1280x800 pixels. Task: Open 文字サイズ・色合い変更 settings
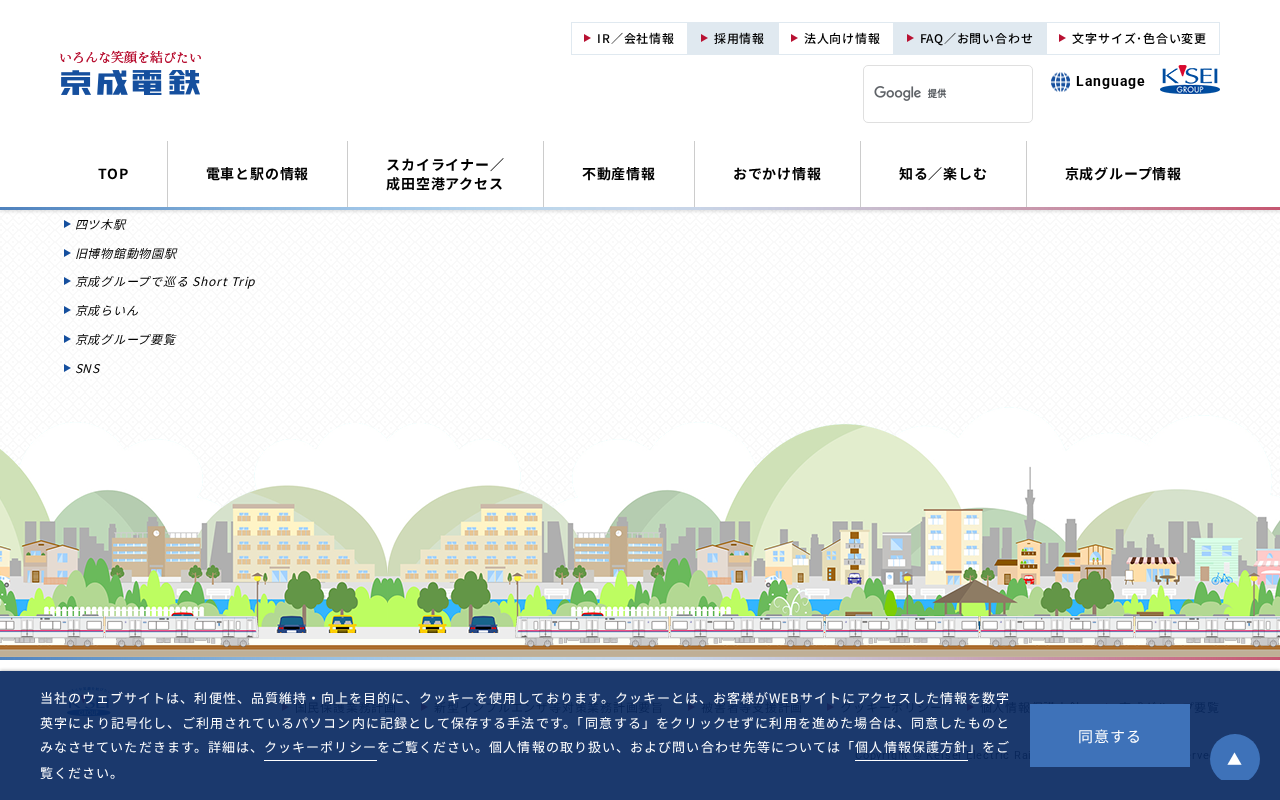point(1133,39)
